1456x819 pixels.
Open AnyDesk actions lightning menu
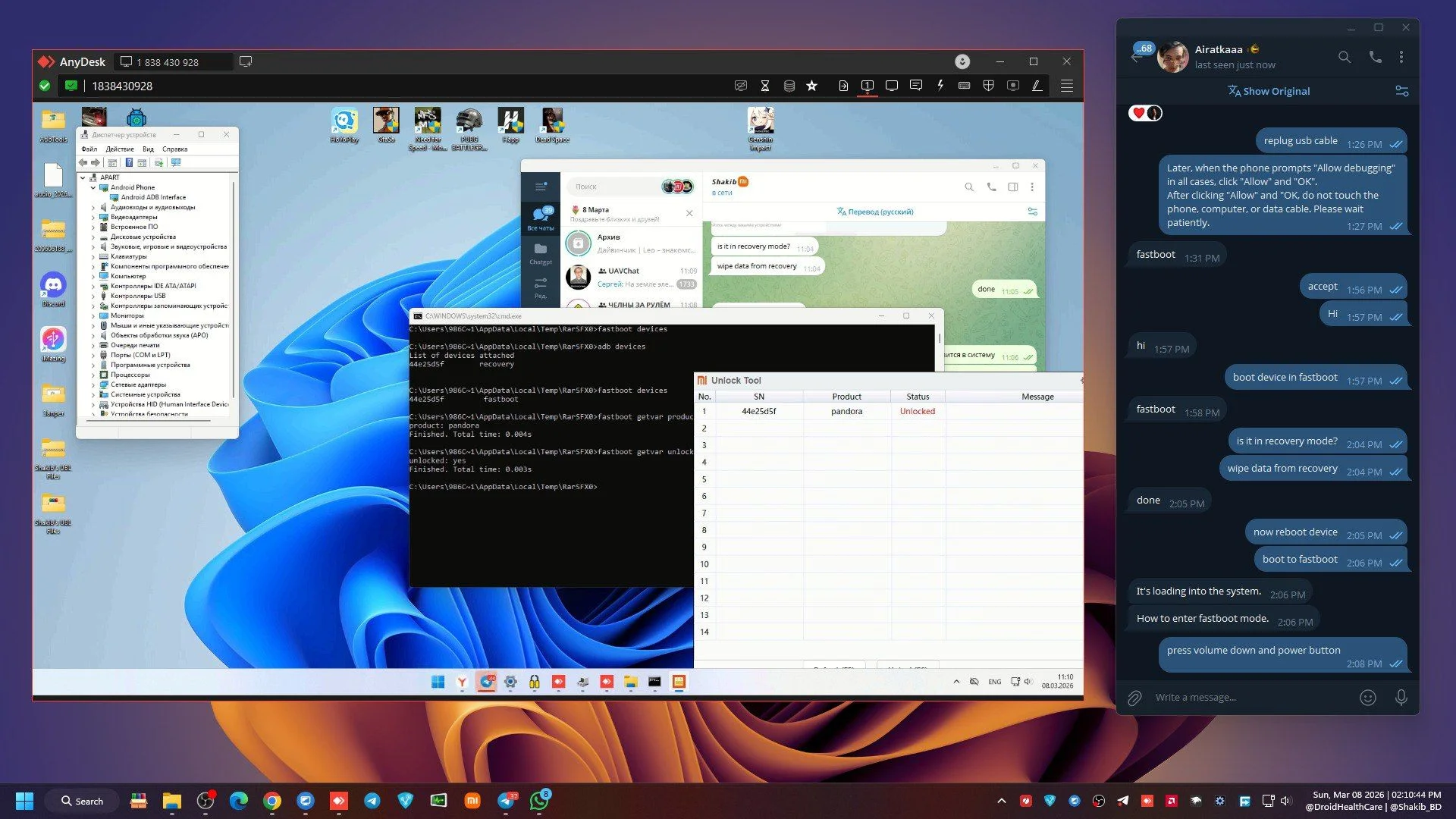940,86
